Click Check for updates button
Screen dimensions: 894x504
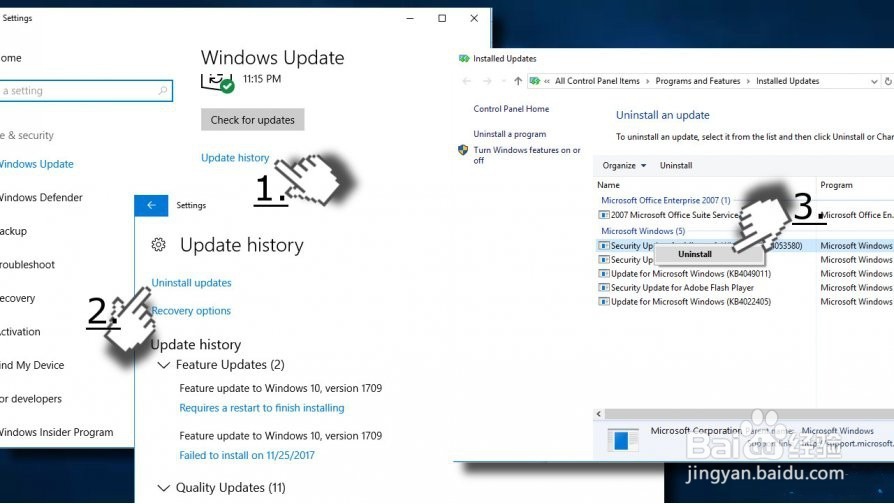[253, 120]
